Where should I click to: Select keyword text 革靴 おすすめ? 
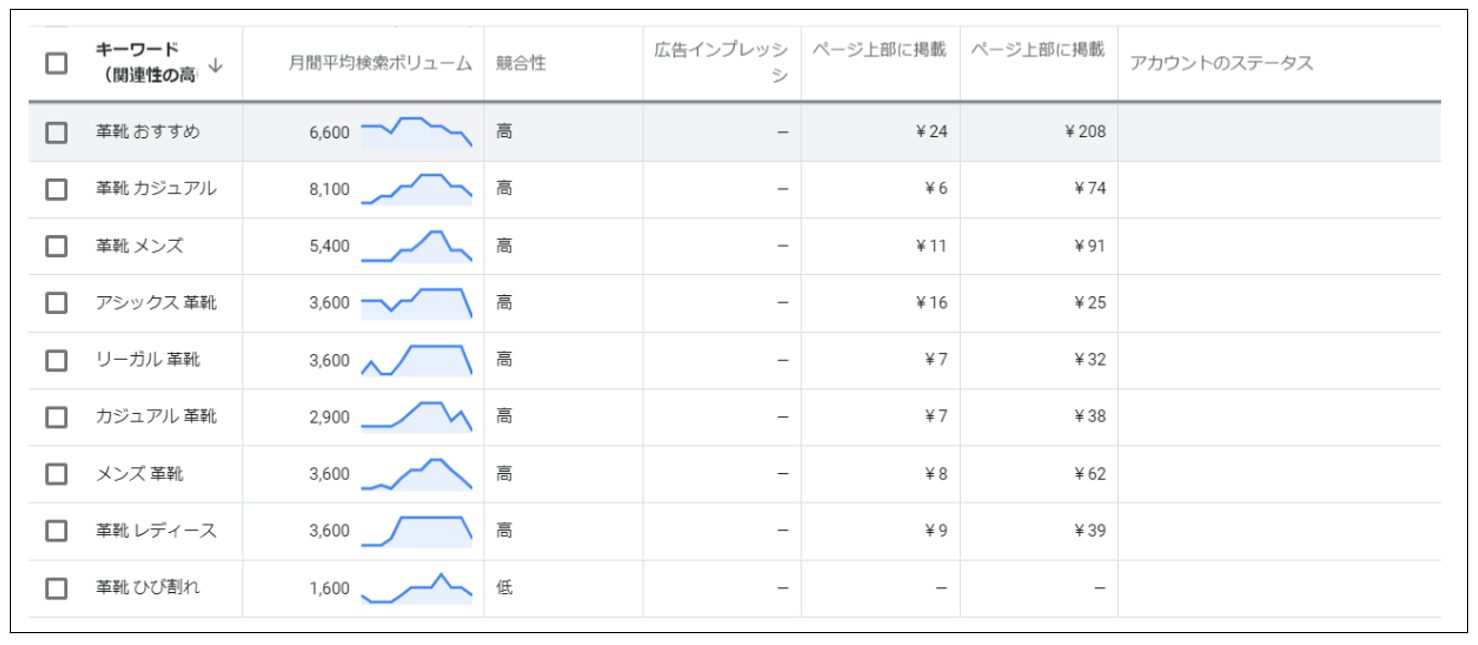148,132
